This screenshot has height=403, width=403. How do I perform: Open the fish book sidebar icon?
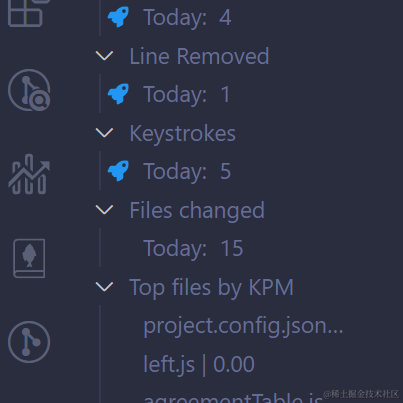(29, 258)
